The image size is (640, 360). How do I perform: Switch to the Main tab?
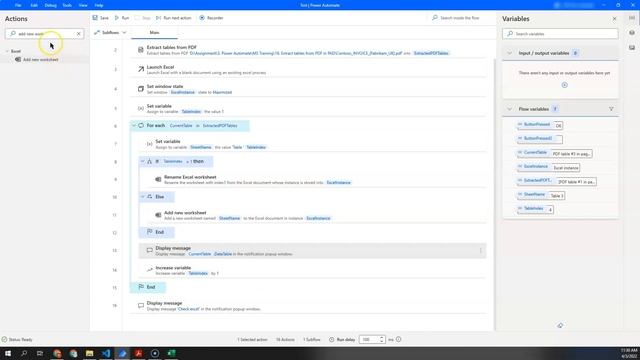click(x=154, y=32)
